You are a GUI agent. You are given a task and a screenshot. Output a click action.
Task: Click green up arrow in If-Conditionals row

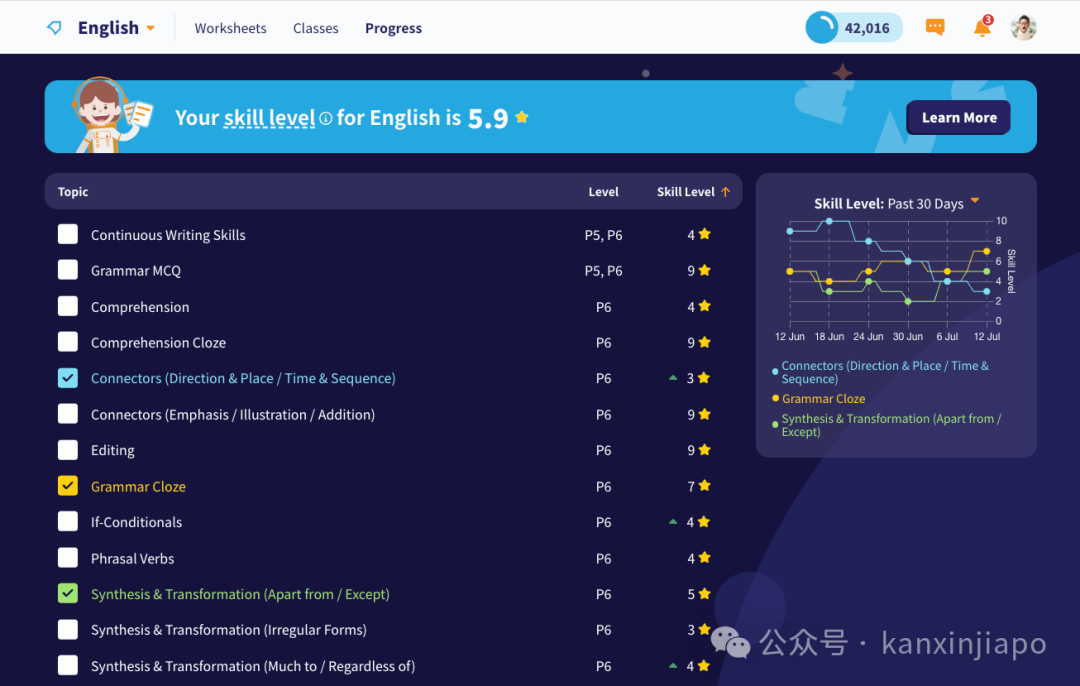[673, 521]
